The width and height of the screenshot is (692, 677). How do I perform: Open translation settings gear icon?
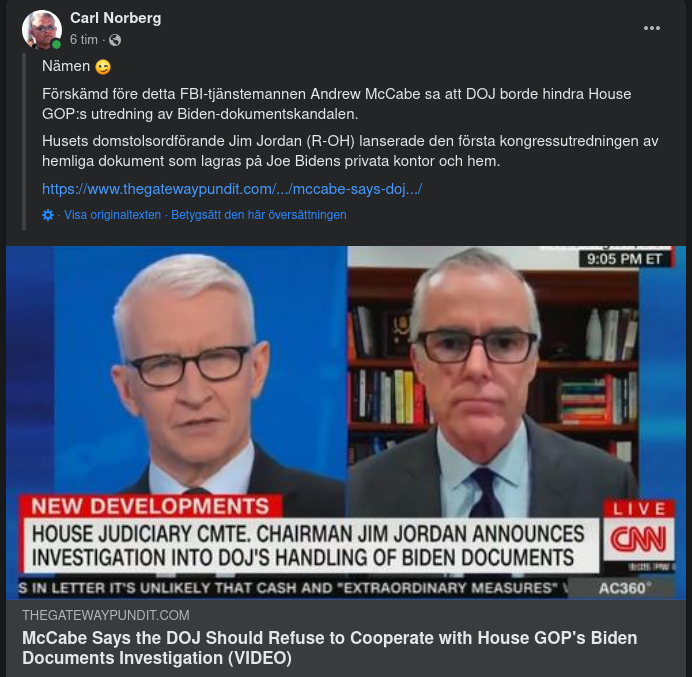tap(48, 215)
